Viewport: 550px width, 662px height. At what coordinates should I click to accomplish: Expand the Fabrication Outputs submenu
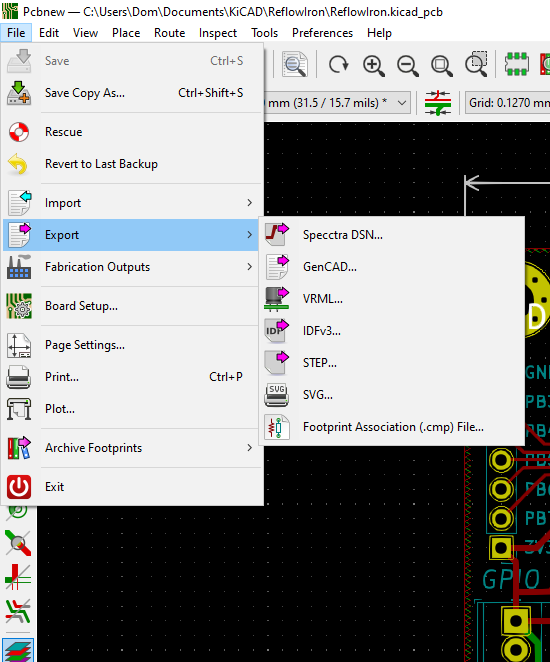coord(131,267)
